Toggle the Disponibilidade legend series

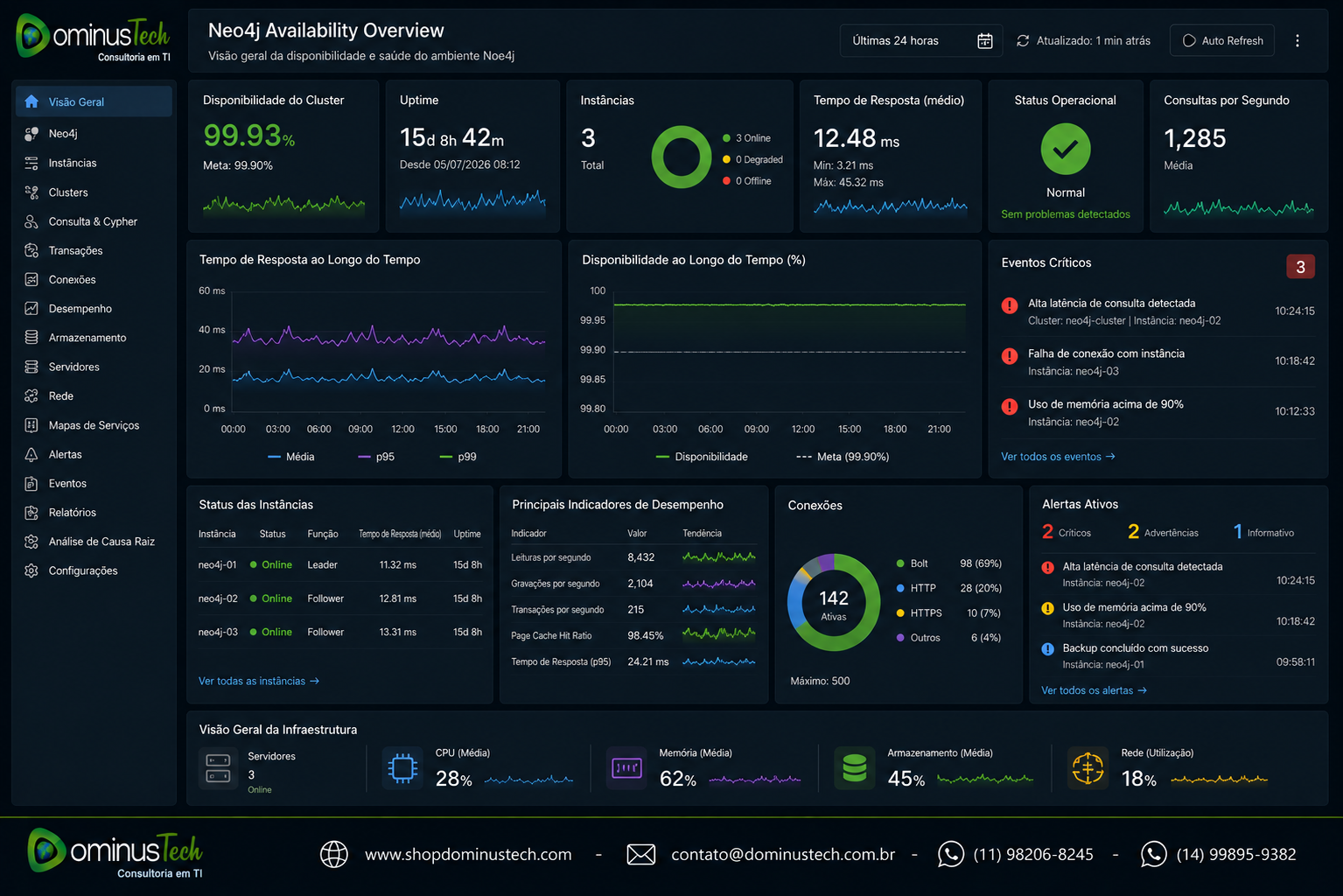tap(702, 457)
